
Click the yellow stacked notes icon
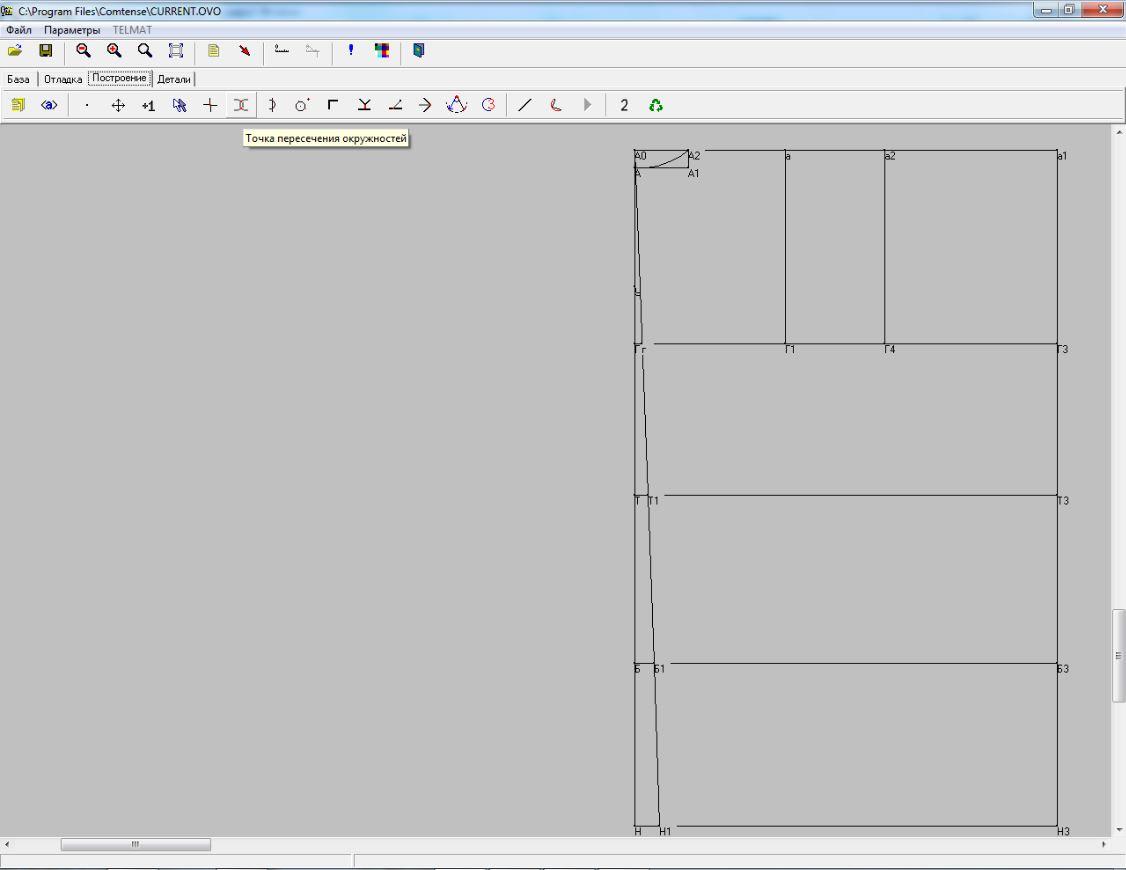(x=18, y=106)
